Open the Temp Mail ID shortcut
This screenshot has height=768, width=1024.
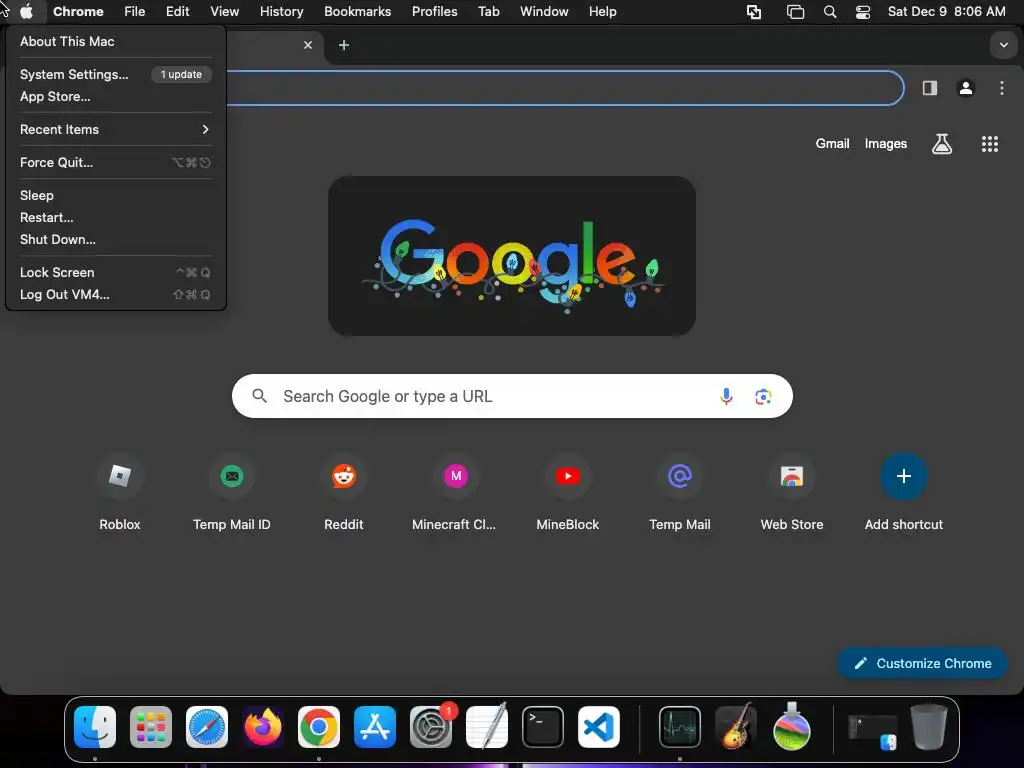pos(232,493)
